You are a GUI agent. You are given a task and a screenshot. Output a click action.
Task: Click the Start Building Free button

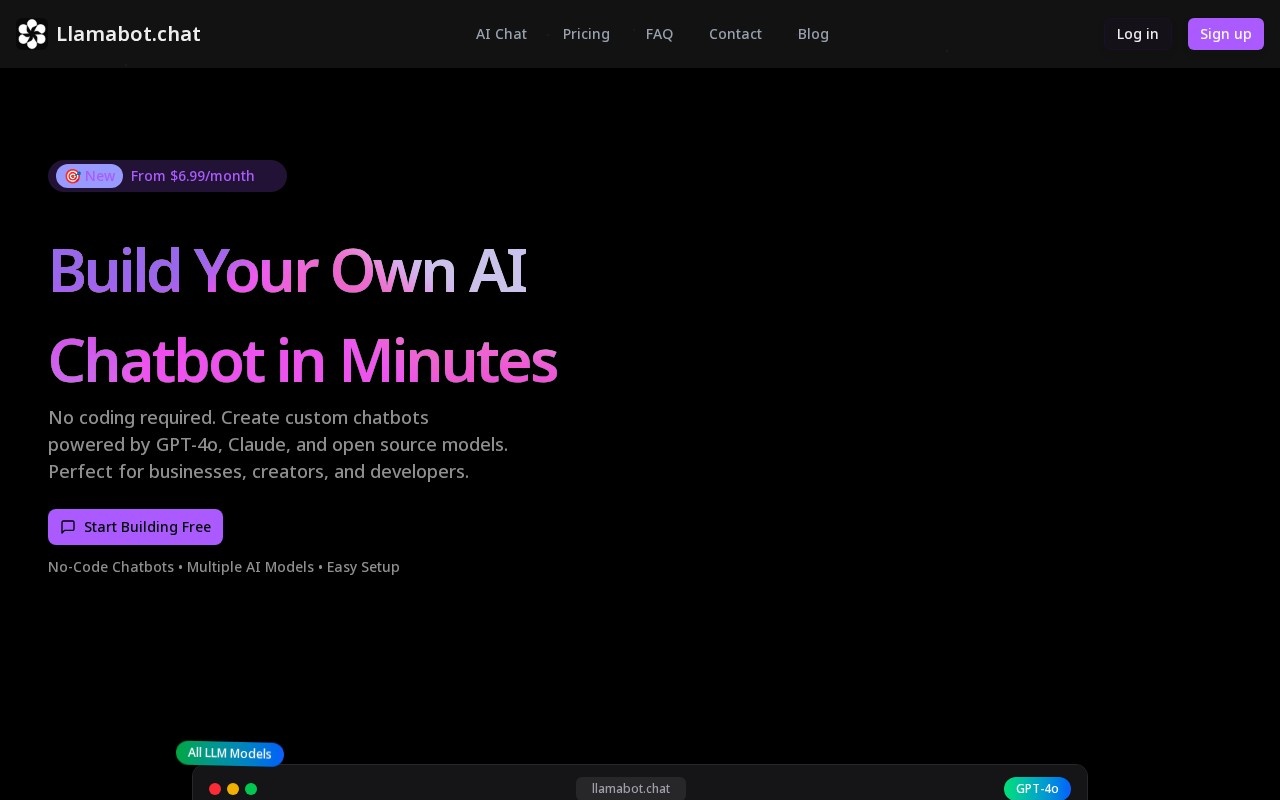tap(135, 527)
